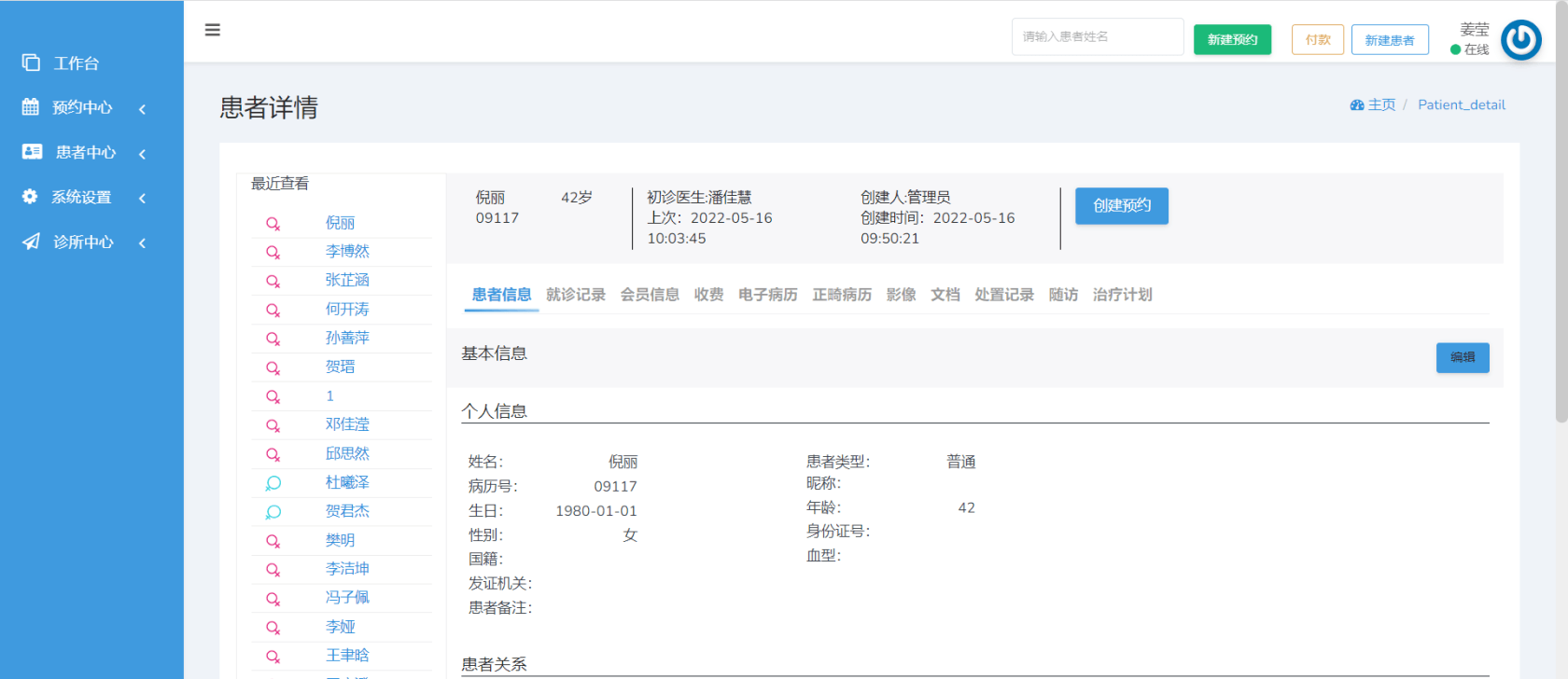The image size is (1568, 679).
Task: Expand the 诊所中心 menu chevron
Action: click(x=142, y=242)
